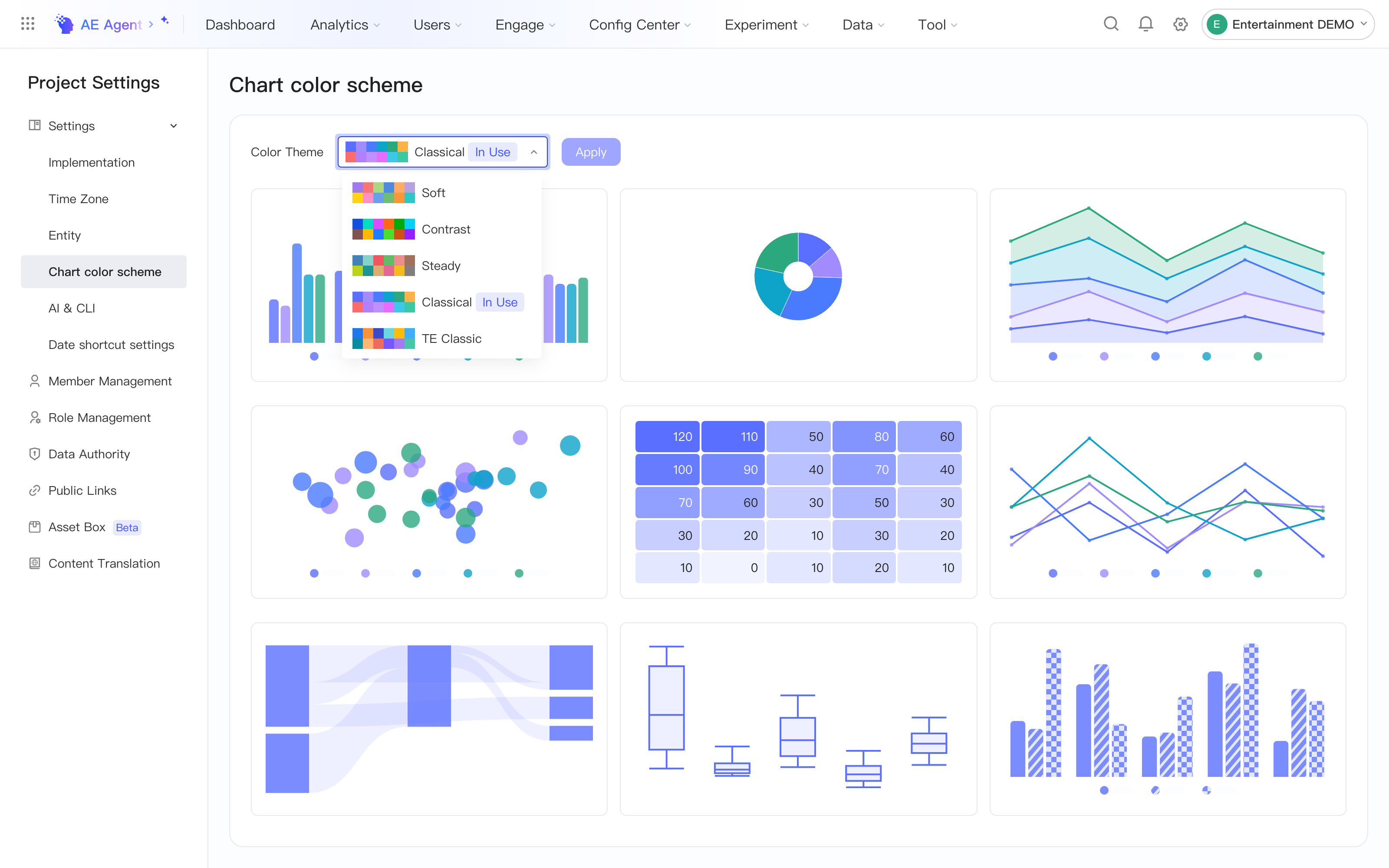Screen dimensions: 1389x868
Task: Open the notifications bell icon
Action: 1145,24
